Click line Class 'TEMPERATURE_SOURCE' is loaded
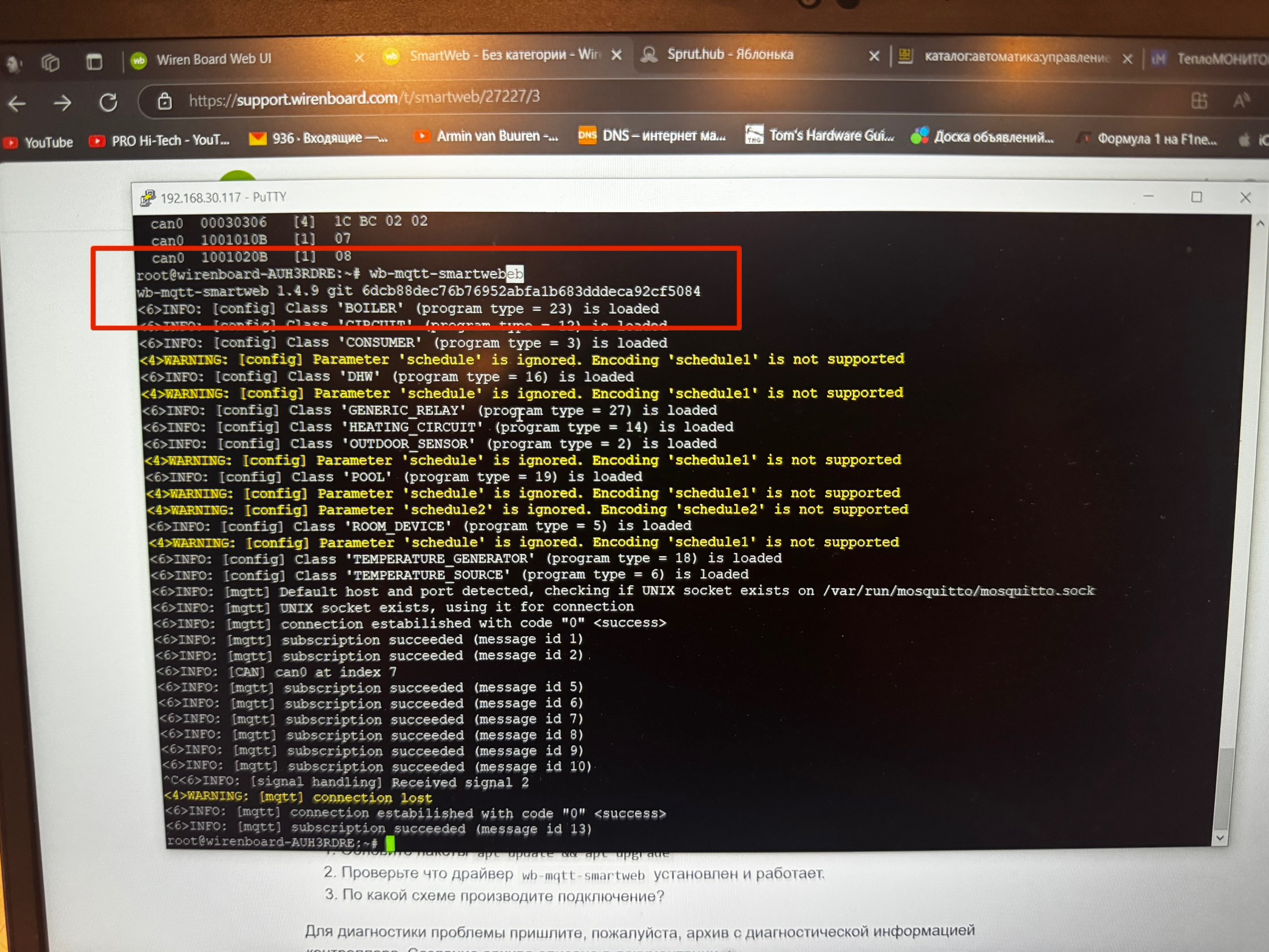1269x952 pixels. [x=450, y=575]
